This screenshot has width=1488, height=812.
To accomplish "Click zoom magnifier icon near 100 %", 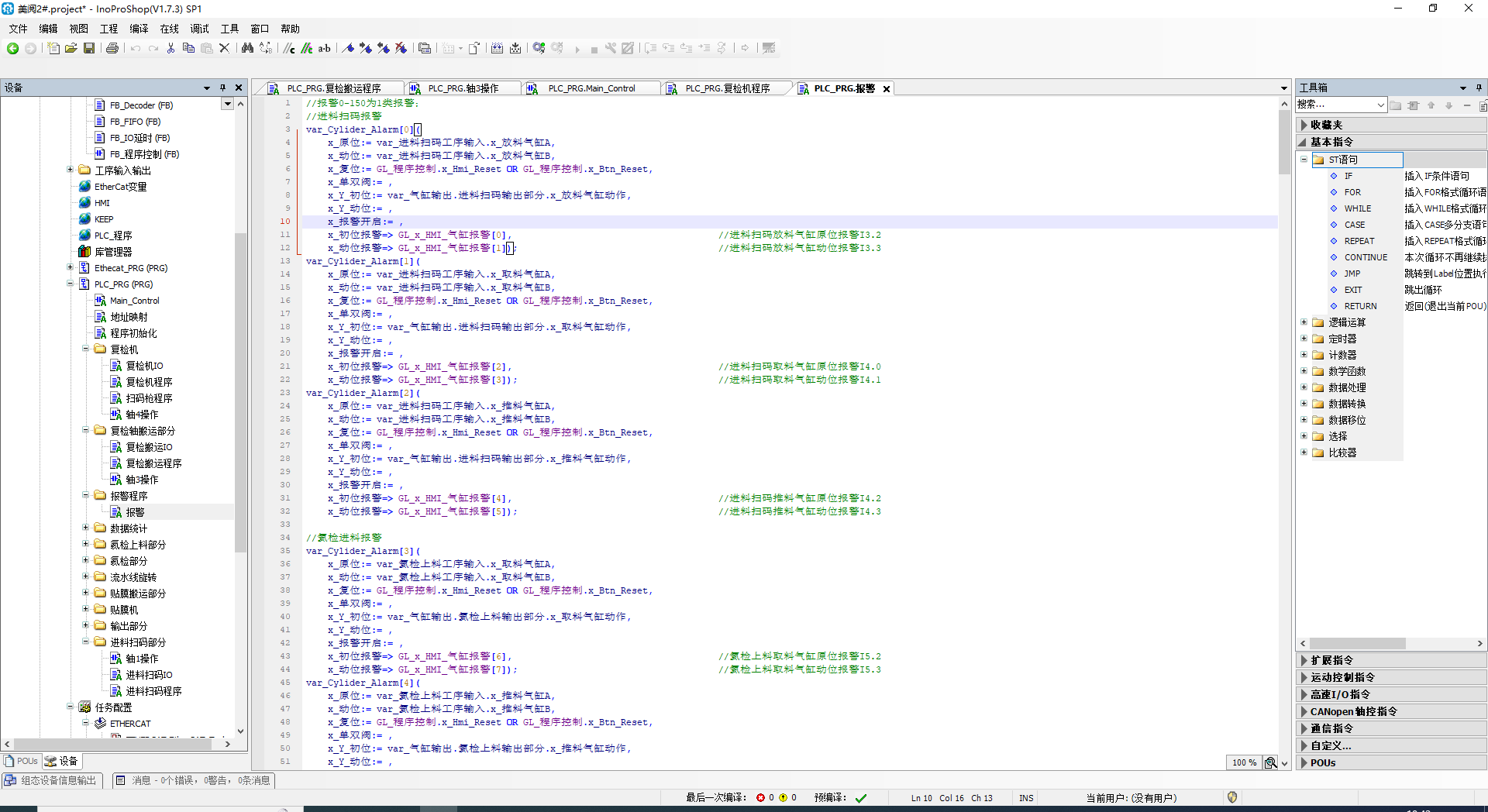I will pyautogui.click(x=1271, y=762).
